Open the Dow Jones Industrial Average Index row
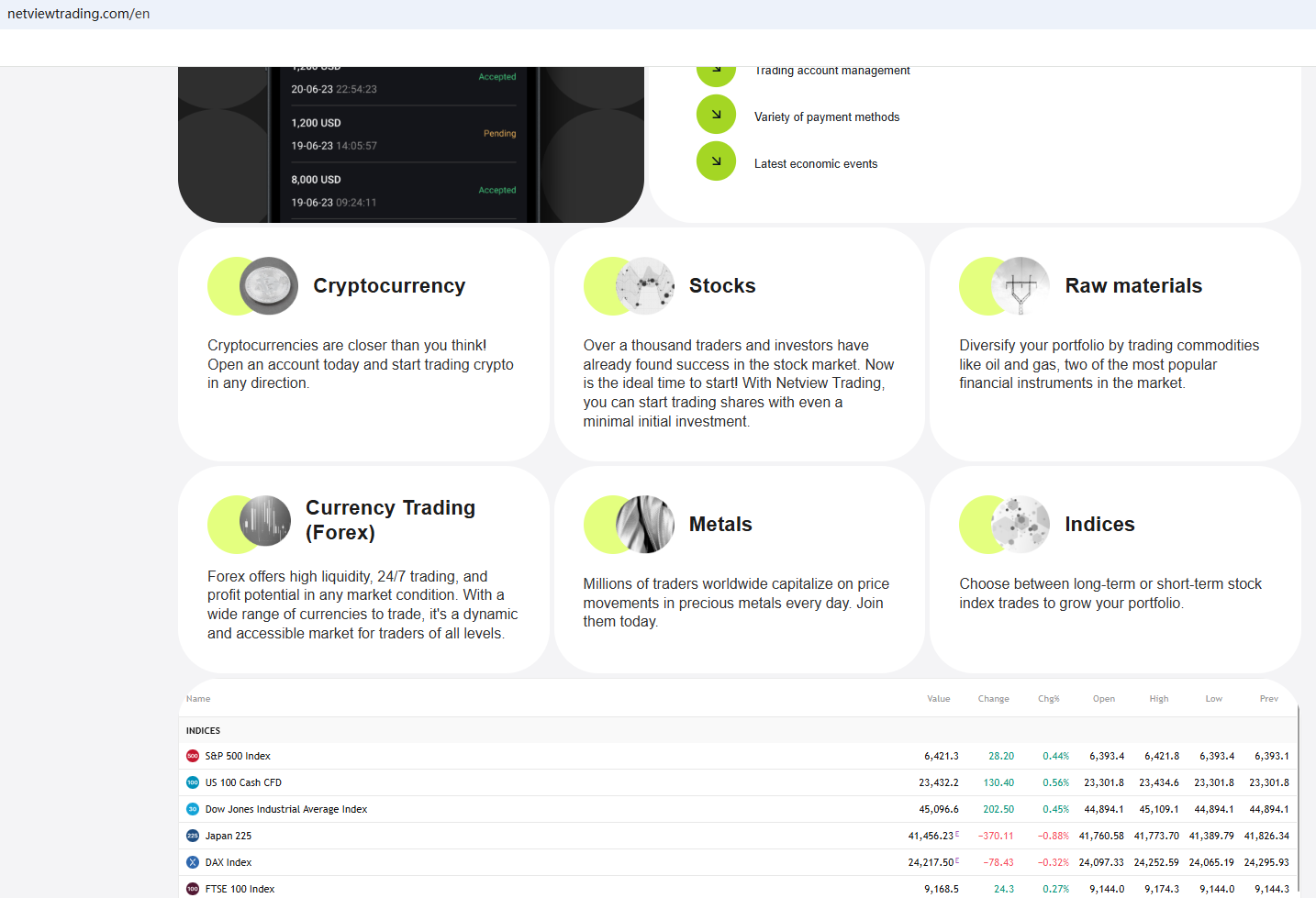 click(x=738, y=809)
